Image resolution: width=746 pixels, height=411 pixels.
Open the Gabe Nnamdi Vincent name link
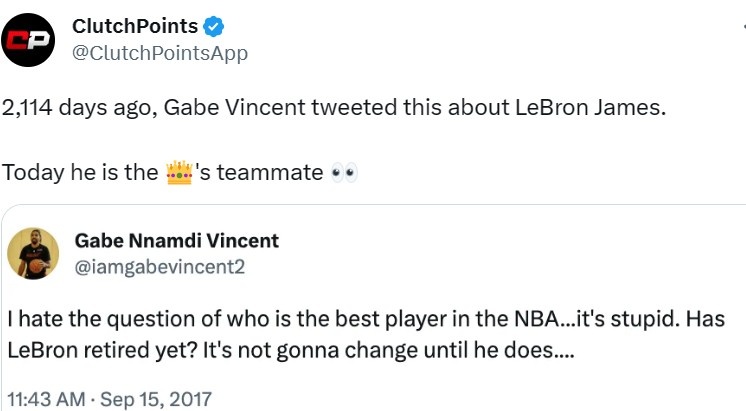(x=177, y=241)
